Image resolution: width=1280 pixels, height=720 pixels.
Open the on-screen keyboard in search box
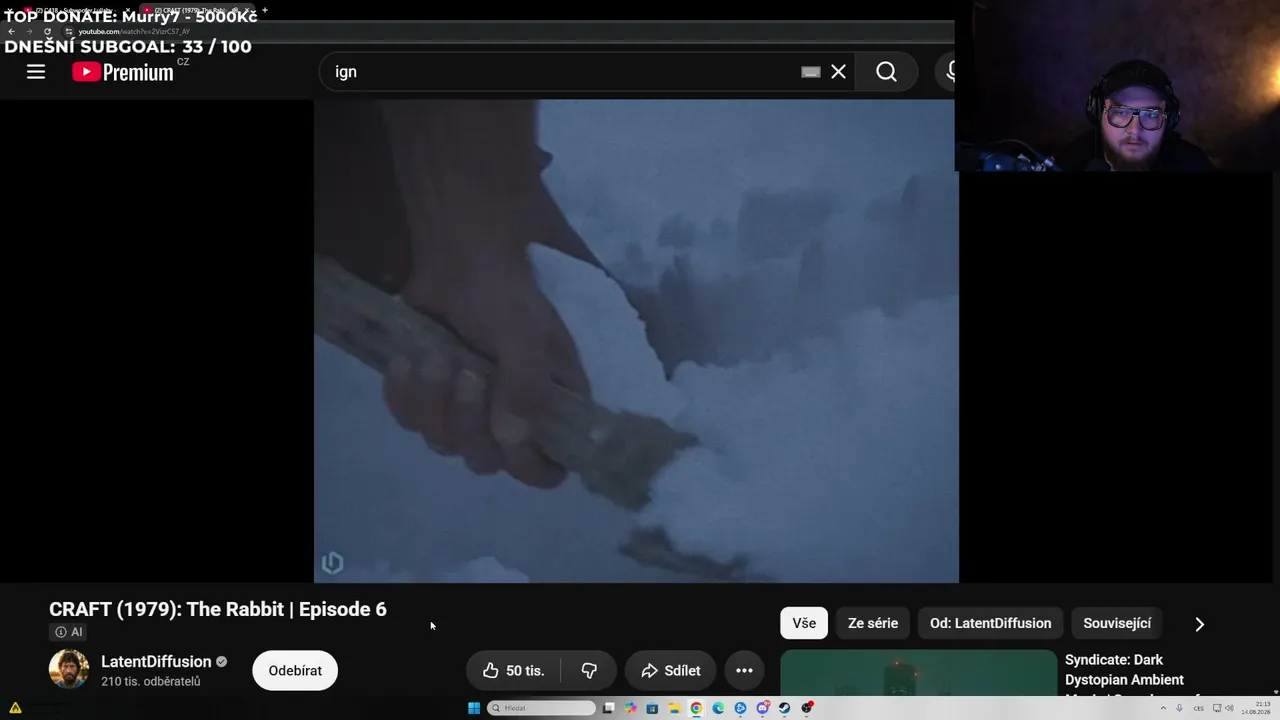point(811,72)
